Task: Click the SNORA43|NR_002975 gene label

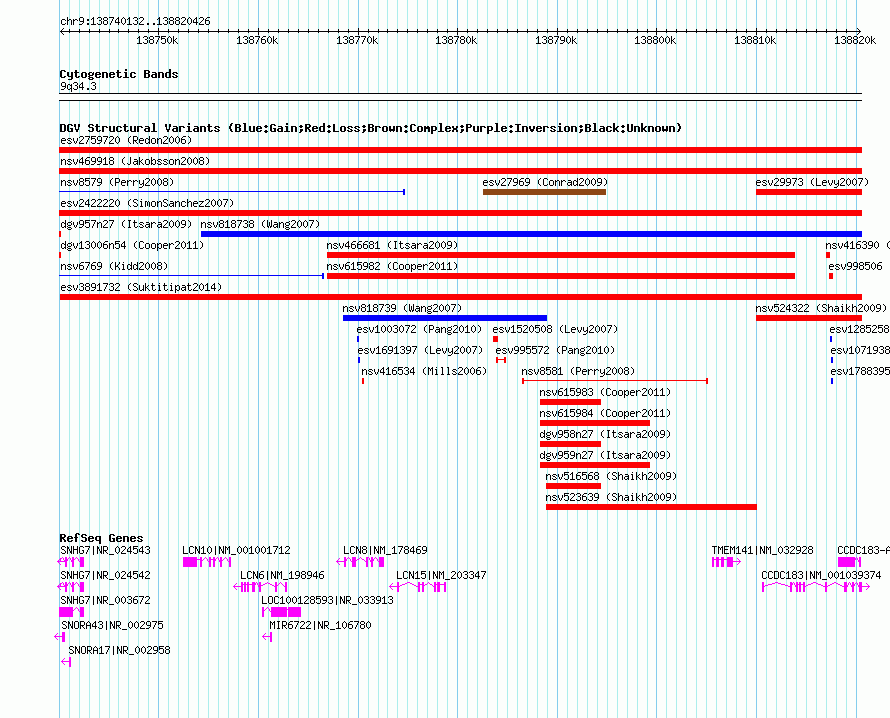Action: click(112, 625)
